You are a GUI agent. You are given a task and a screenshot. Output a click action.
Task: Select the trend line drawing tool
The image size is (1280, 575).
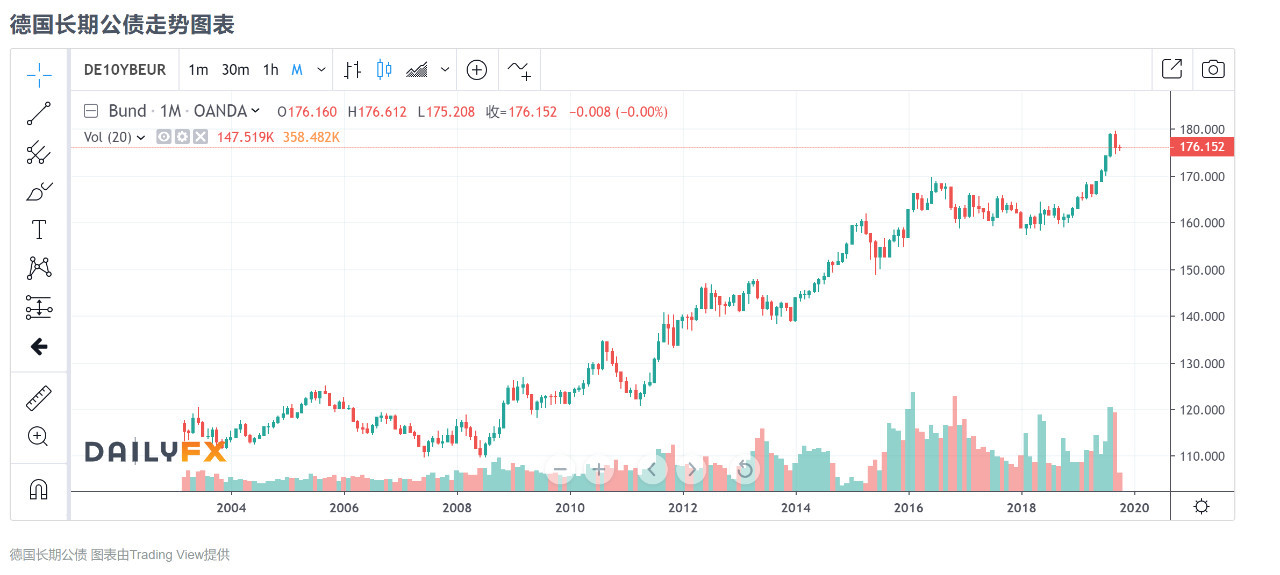(39, 113)
